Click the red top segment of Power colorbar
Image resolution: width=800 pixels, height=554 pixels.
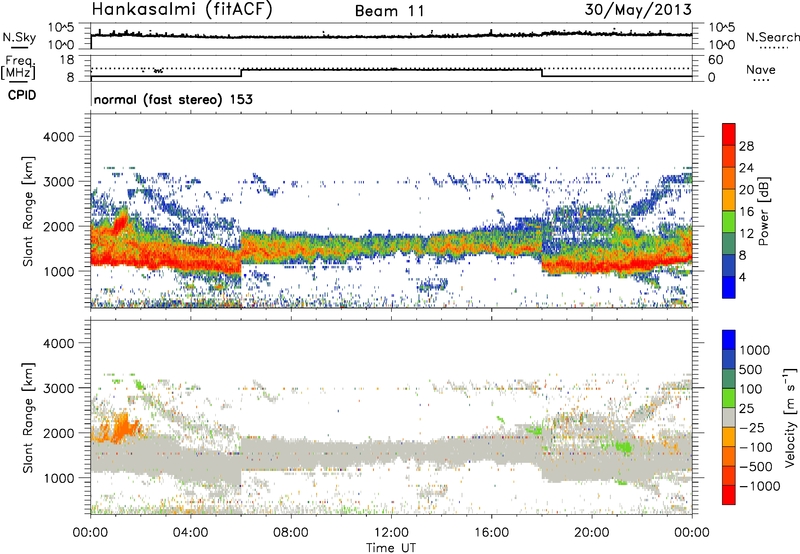coord(729,134)
